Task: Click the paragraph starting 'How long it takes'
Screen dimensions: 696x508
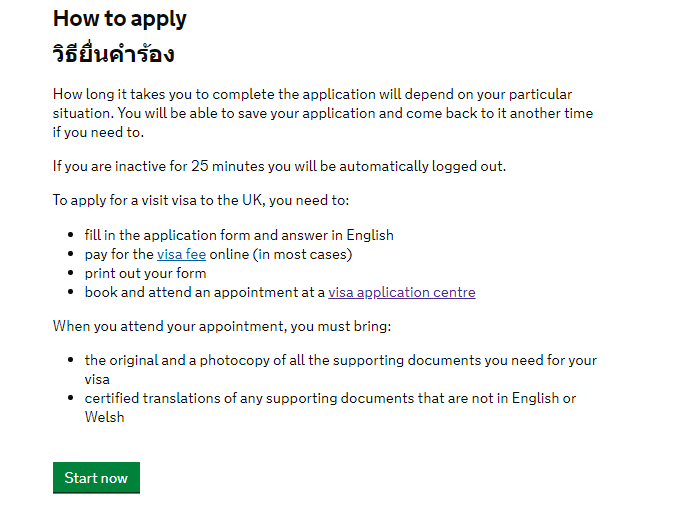Action: tap(322, 113)
